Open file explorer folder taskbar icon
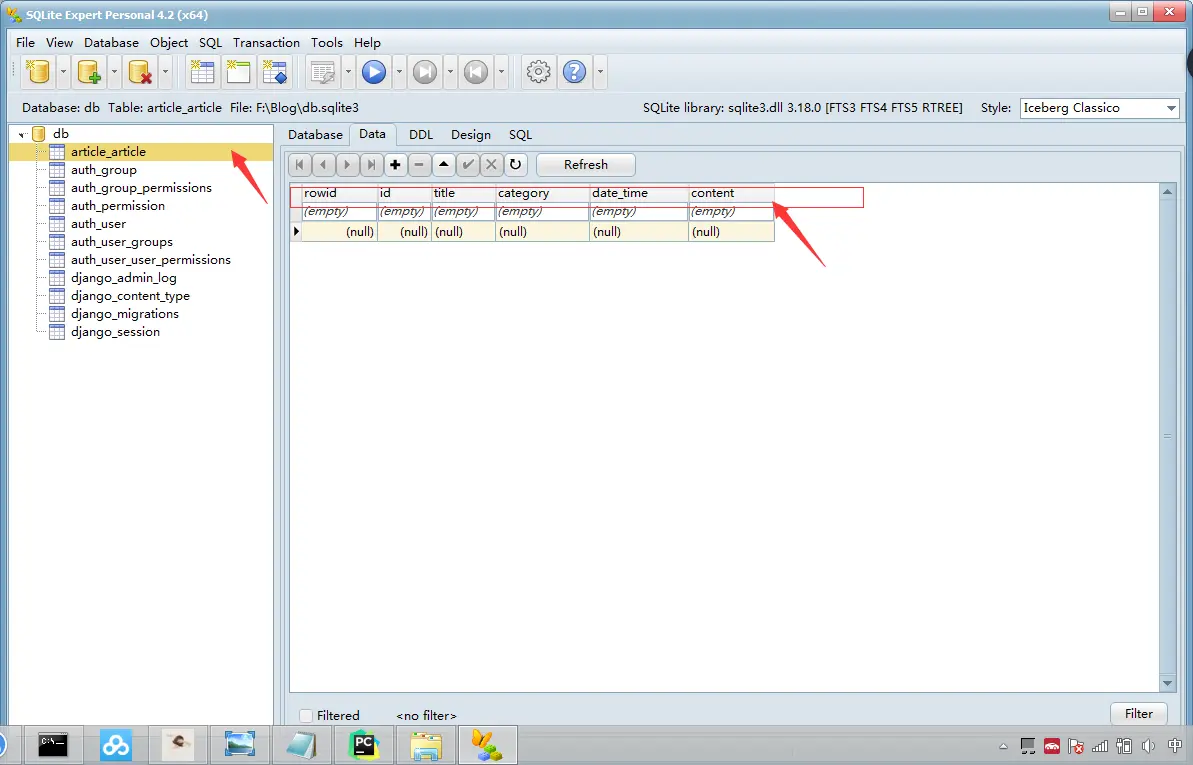 click(x=425, y=744)
